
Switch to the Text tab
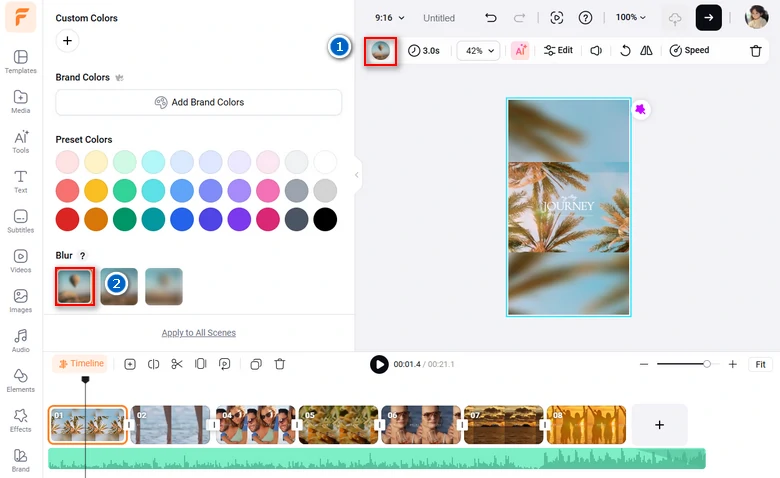[20, 182]
